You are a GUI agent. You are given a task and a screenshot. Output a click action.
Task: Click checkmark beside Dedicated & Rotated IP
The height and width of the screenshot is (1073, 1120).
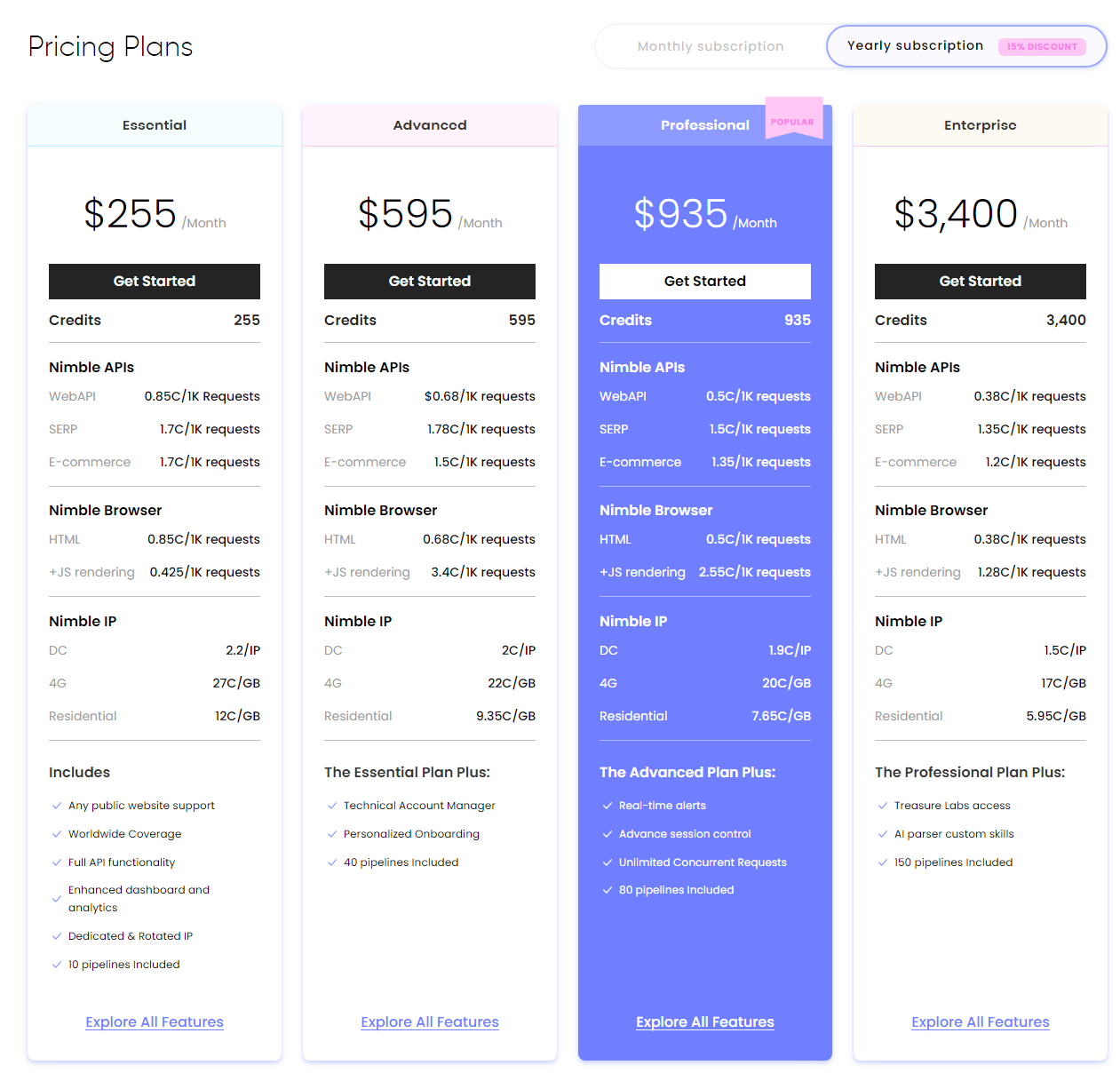[x=57, y=936]
